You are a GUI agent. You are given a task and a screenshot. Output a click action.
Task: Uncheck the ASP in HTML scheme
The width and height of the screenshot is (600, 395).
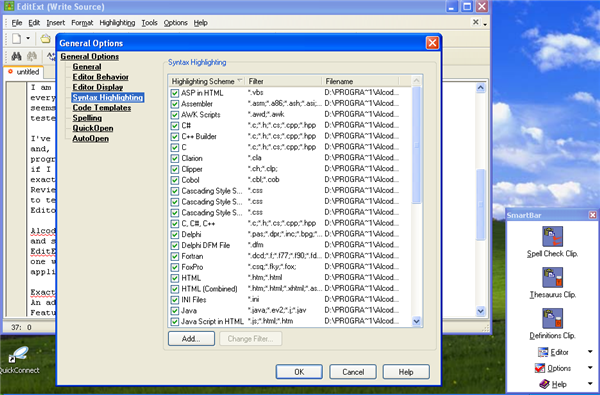[x=175, y=93]
